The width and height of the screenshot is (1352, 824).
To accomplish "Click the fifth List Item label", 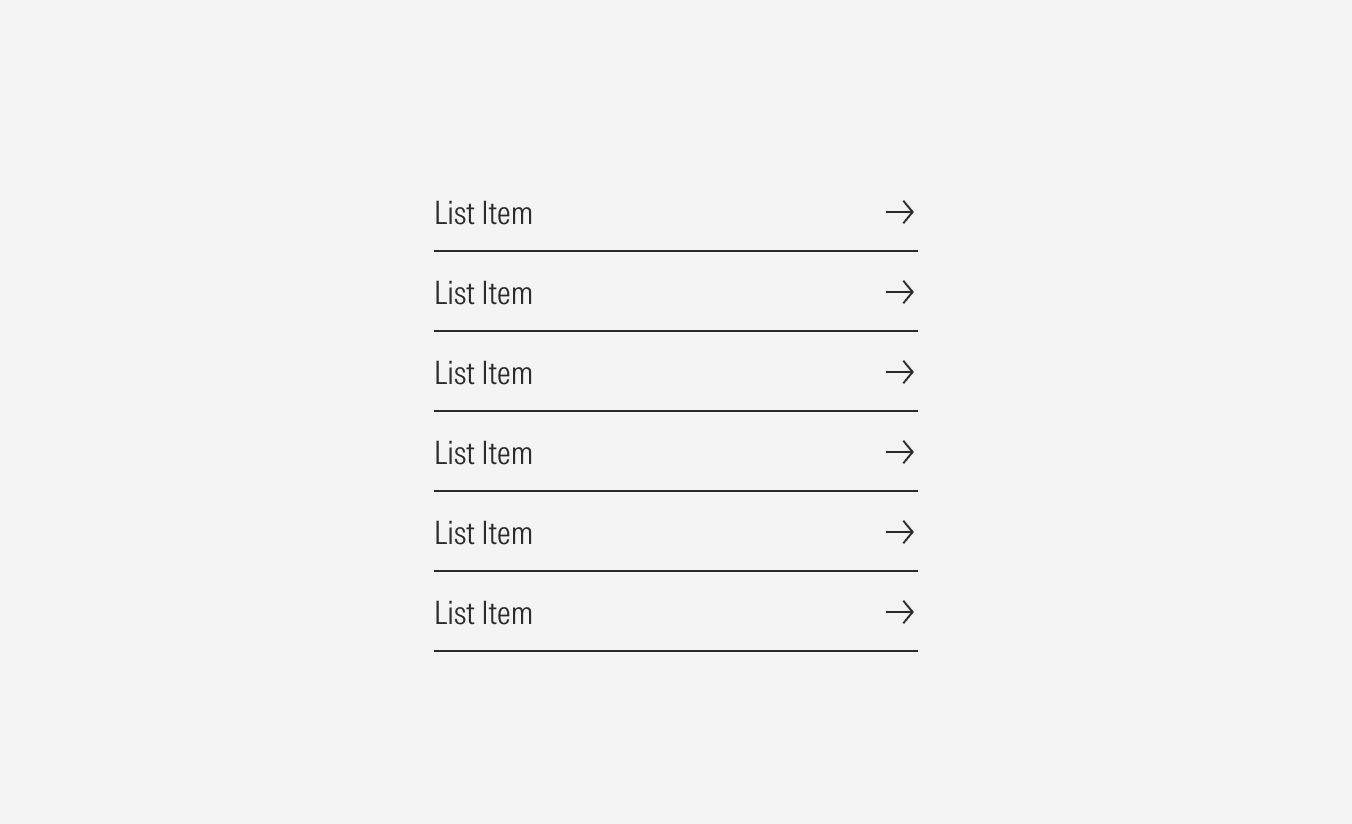I will pyautogui.click(x=483, y=533).
